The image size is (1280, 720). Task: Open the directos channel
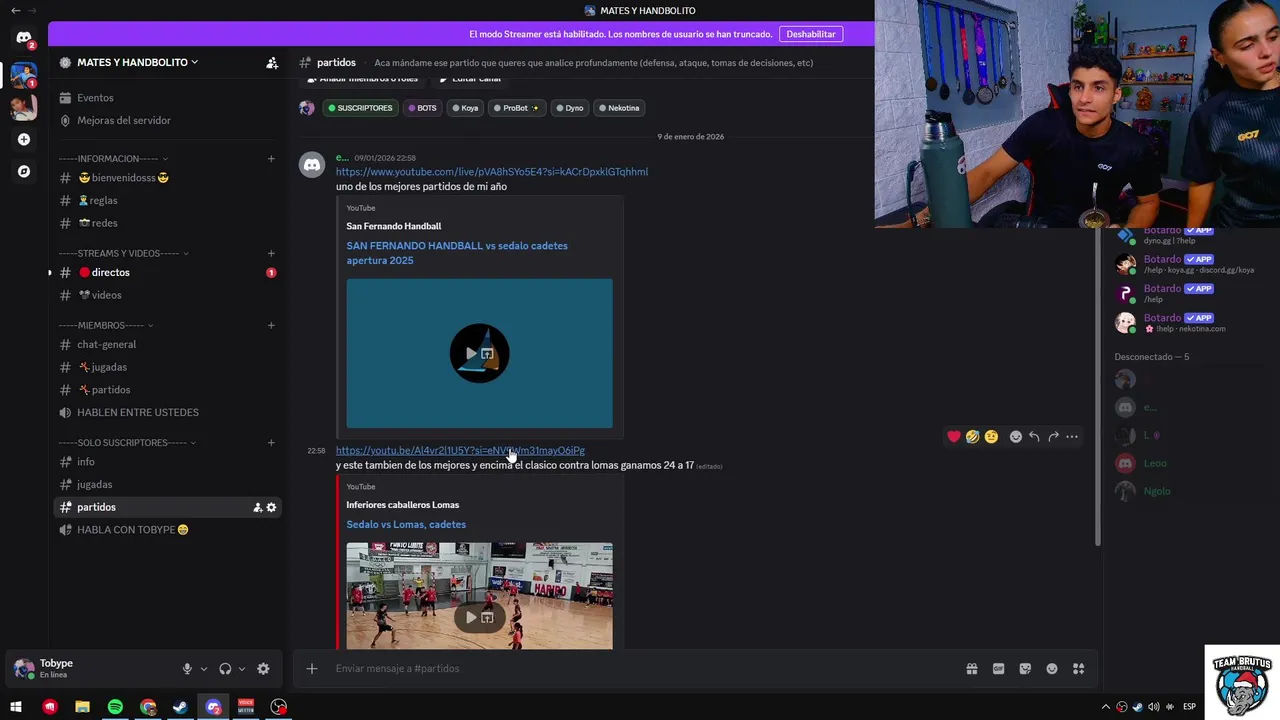[x=167, y=273]
